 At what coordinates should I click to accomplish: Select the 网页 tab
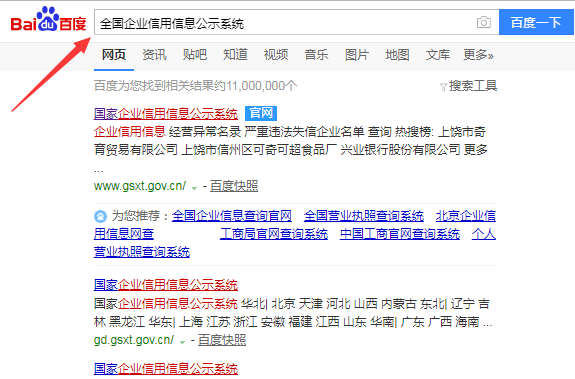click(x=114, y=55)
